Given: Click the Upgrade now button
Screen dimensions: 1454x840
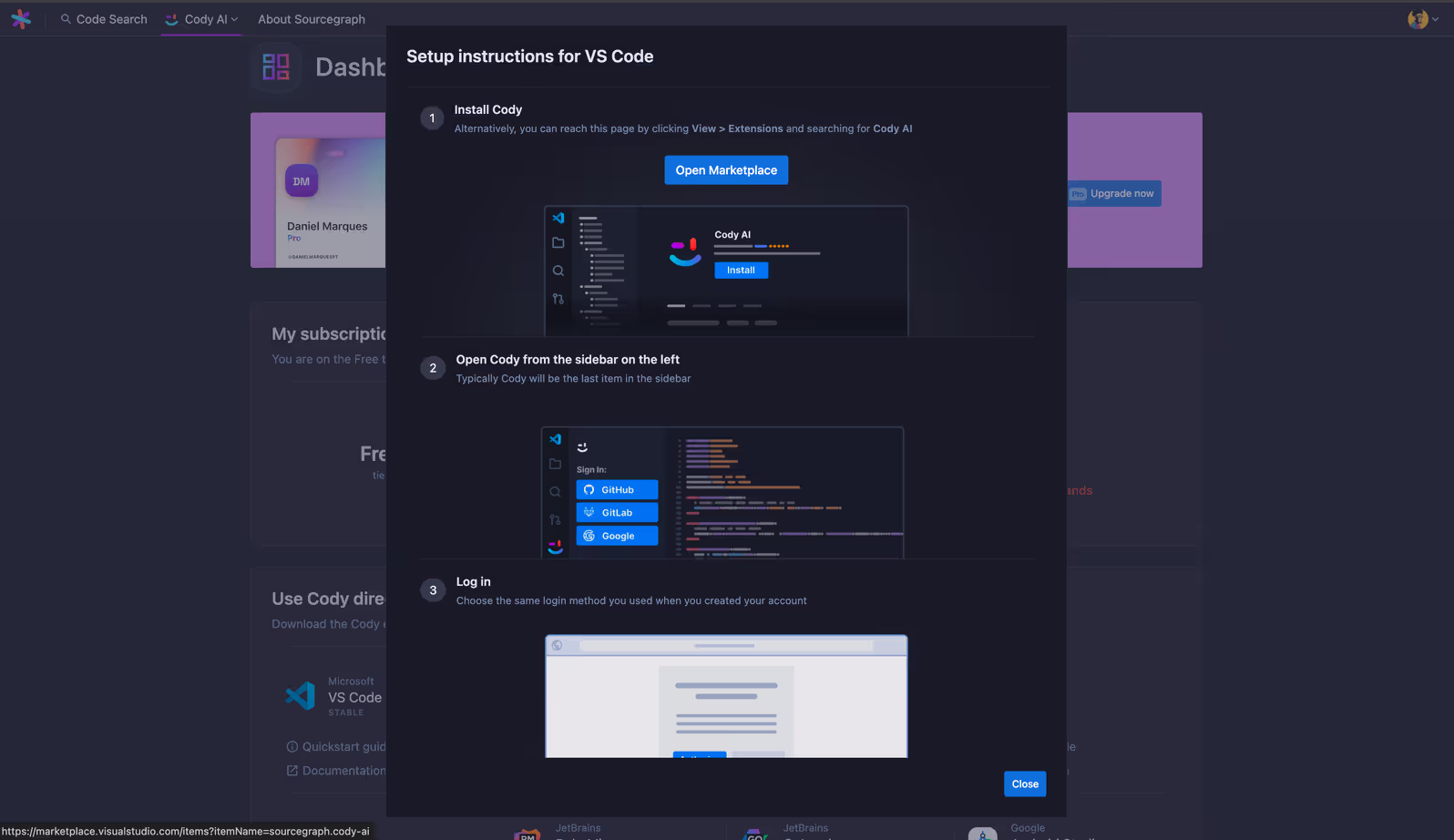Looking at the screenshot, I should pos(1113,193).
